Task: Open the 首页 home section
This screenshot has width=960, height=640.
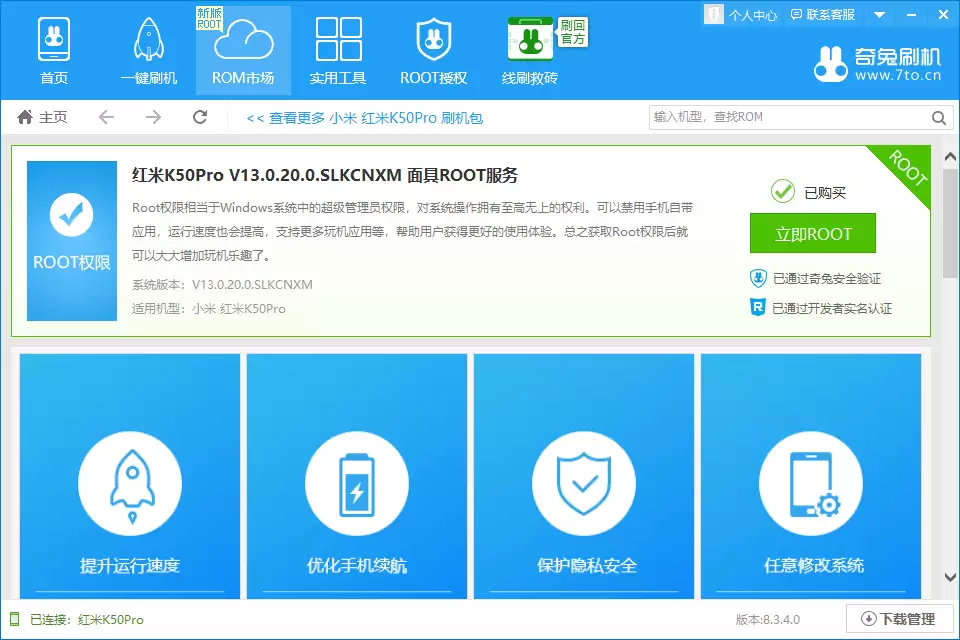Action: tap(54, 48)
